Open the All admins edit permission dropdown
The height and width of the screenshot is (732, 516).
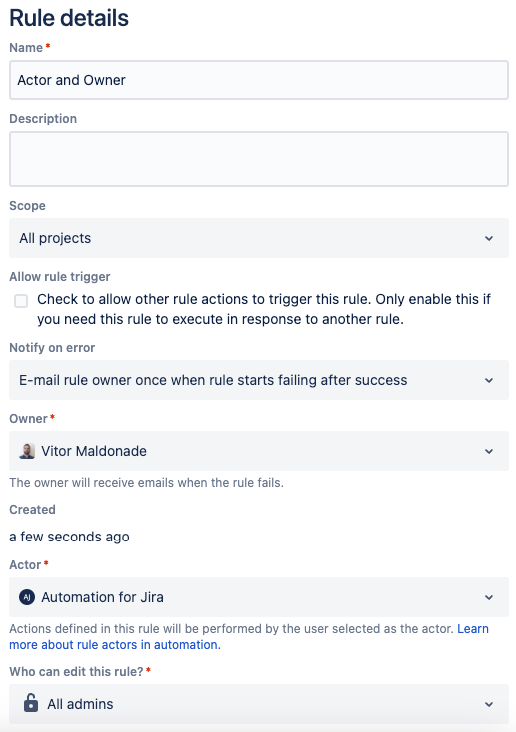click(x=259, y=704)
